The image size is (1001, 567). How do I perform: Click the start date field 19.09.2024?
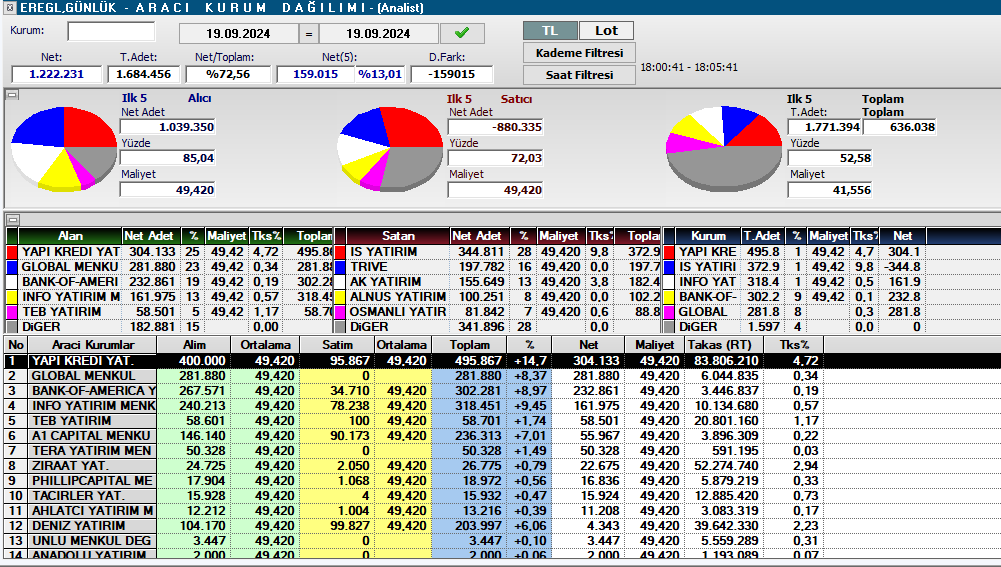[x=238, y=33]
